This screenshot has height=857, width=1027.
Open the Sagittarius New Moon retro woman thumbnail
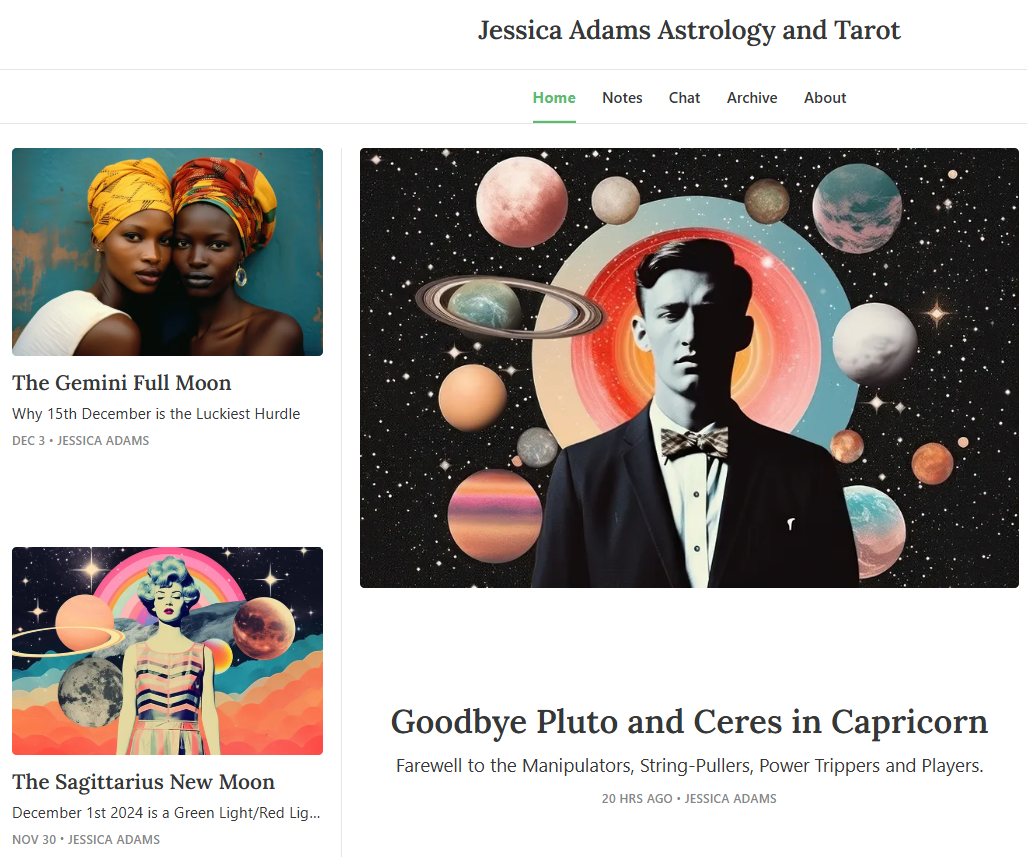coord(167,651)
